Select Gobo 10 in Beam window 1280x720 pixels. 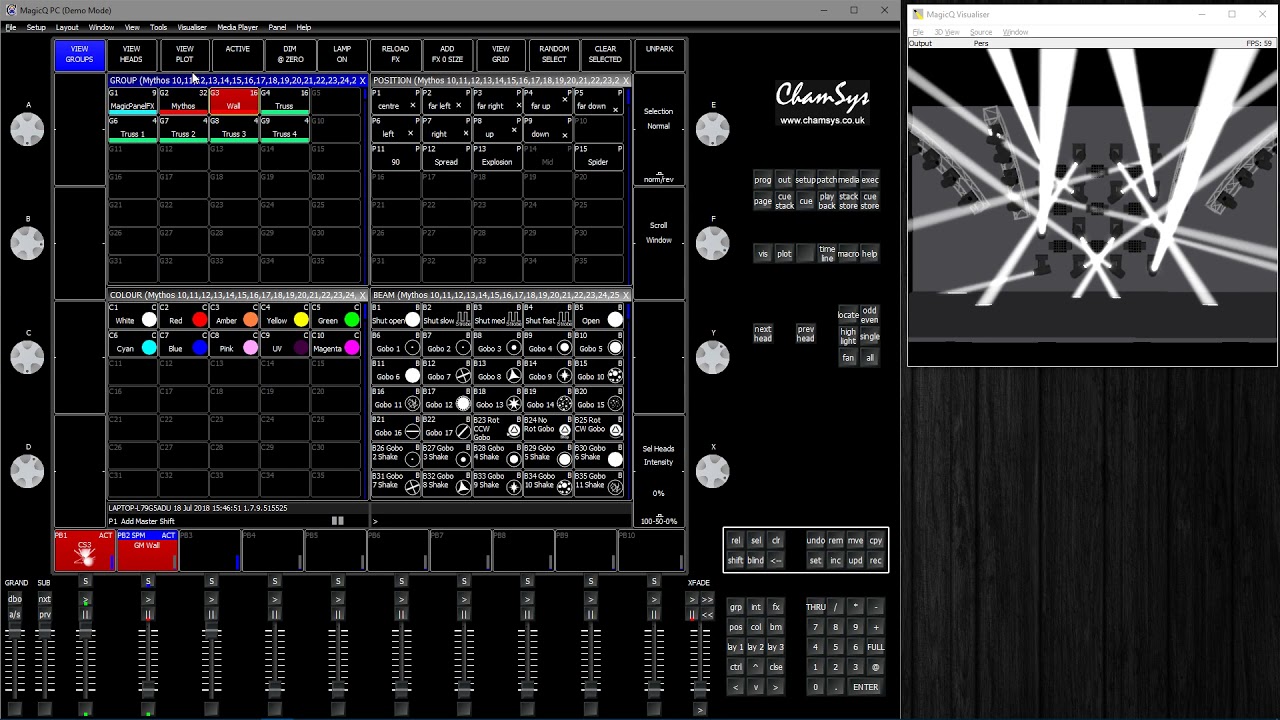pos(599,371)
